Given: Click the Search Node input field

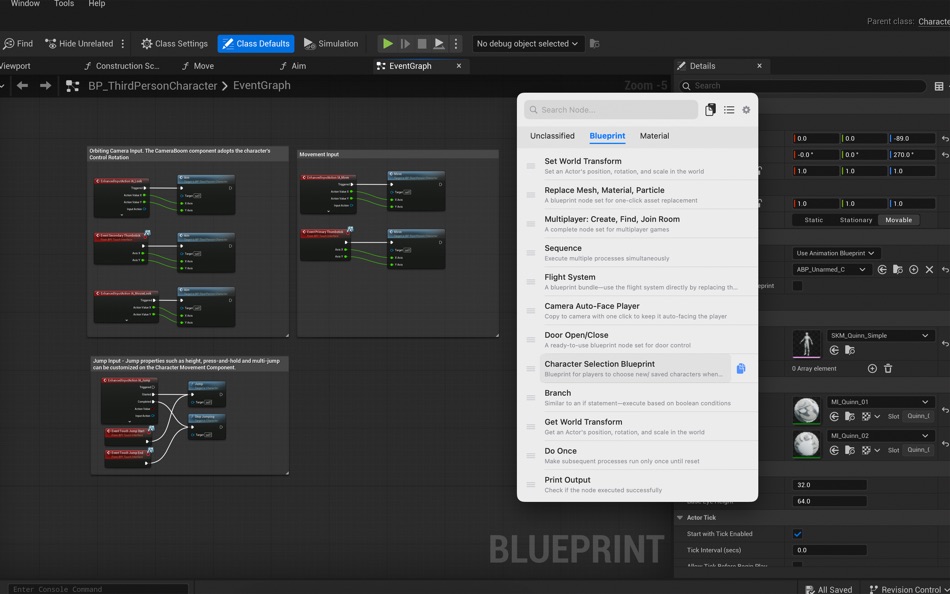Looking at the screenshot, I should (612, 110).
